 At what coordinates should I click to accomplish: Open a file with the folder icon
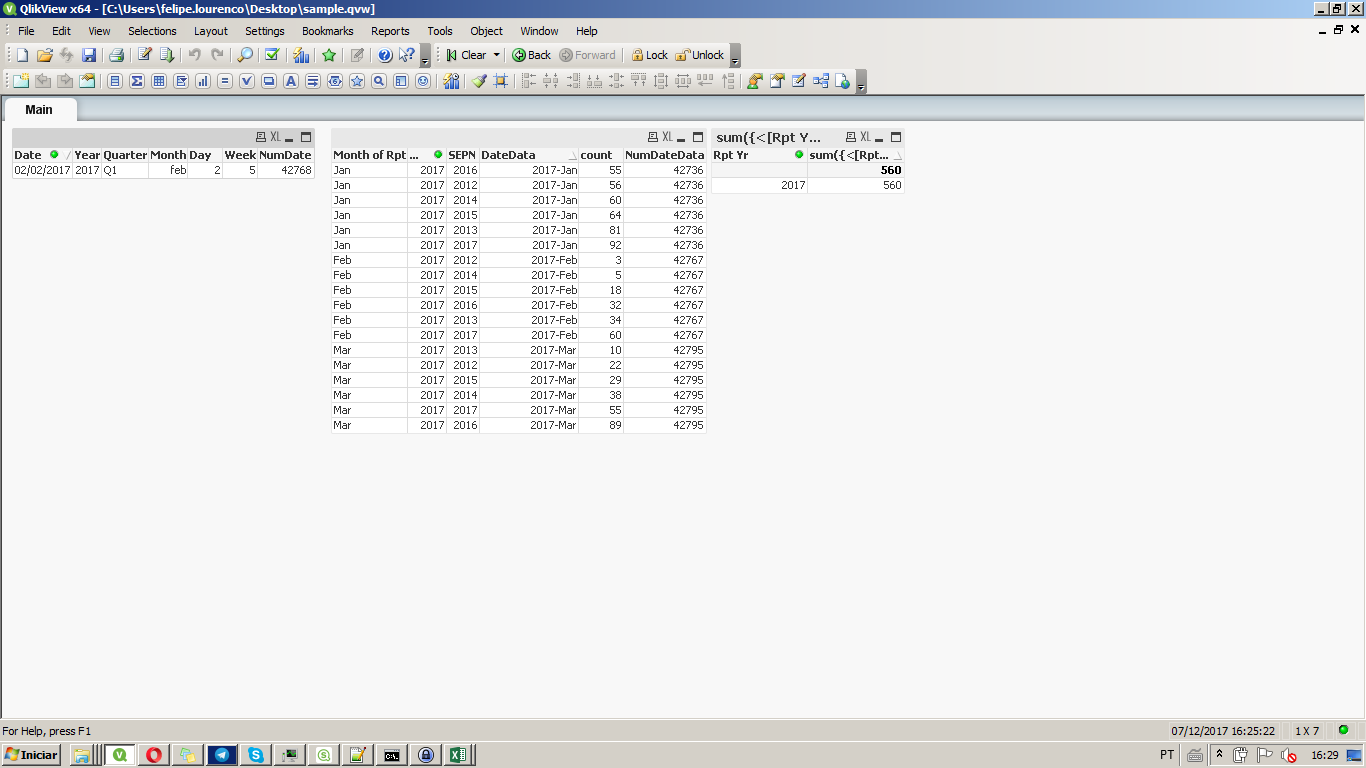point(44,55)
